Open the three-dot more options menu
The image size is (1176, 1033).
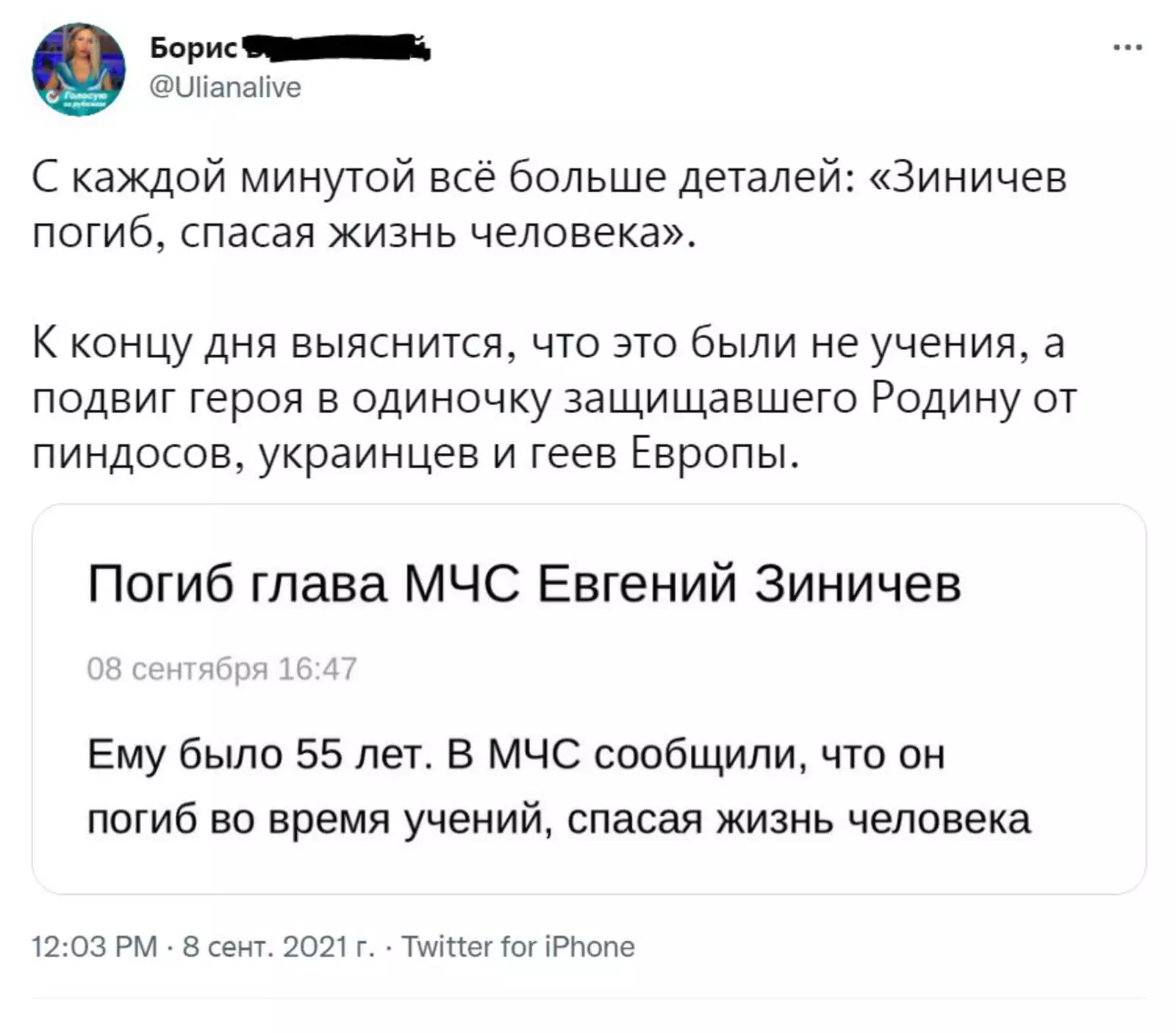1127,48
